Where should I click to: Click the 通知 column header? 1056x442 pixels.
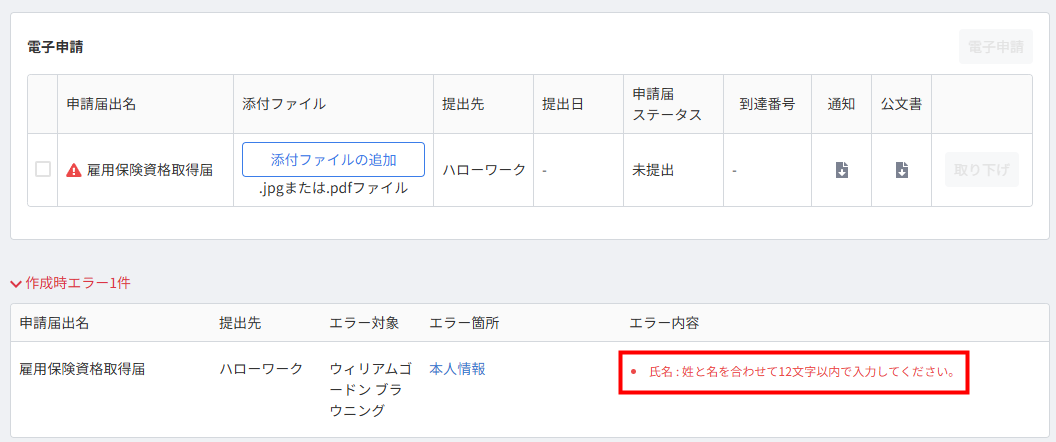coord(841,104)
